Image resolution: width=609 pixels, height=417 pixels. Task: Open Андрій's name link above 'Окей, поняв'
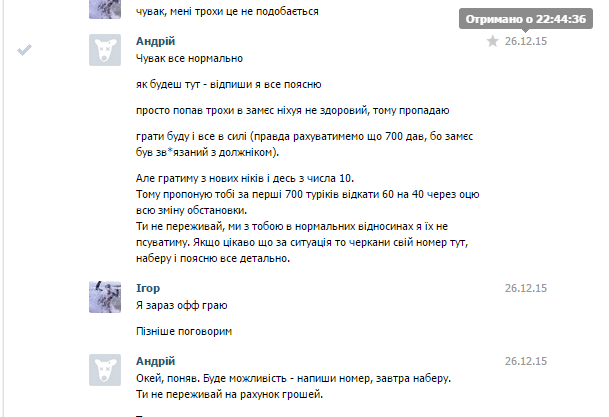pos(155,361)
